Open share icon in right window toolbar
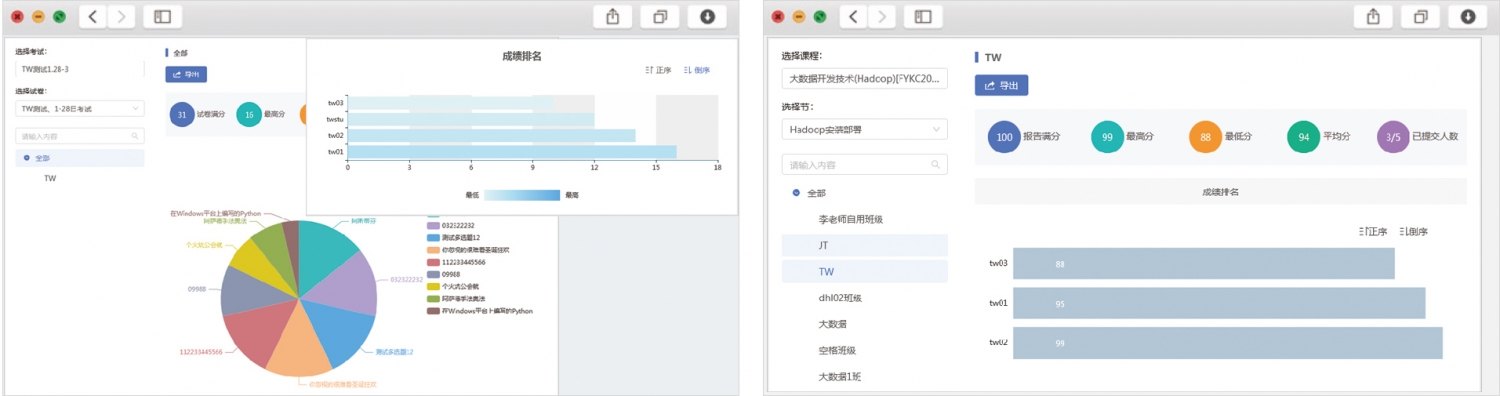1500x396 pixels. tap(1373, 16)
